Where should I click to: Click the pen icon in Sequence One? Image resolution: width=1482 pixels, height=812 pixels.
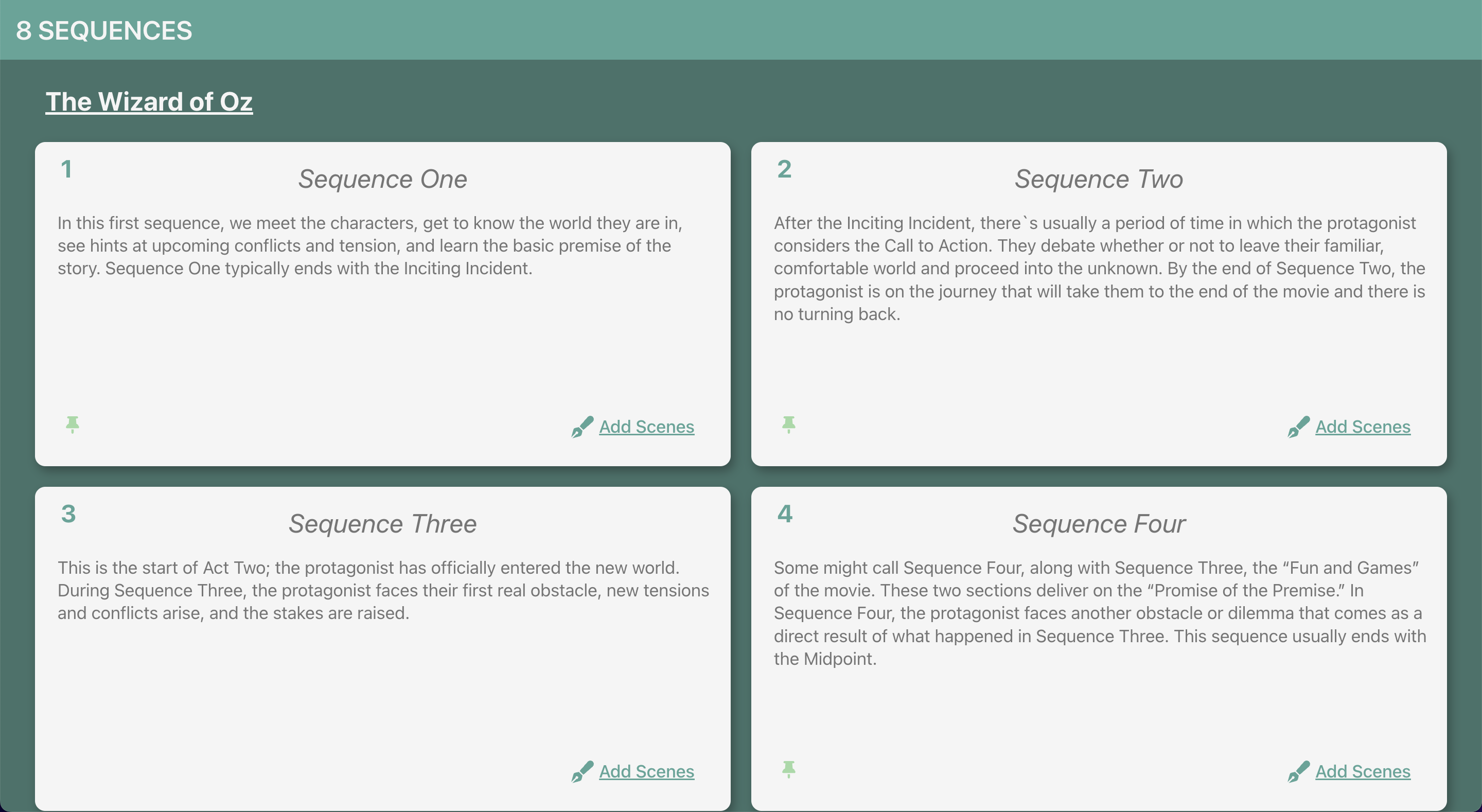[582, 427]
